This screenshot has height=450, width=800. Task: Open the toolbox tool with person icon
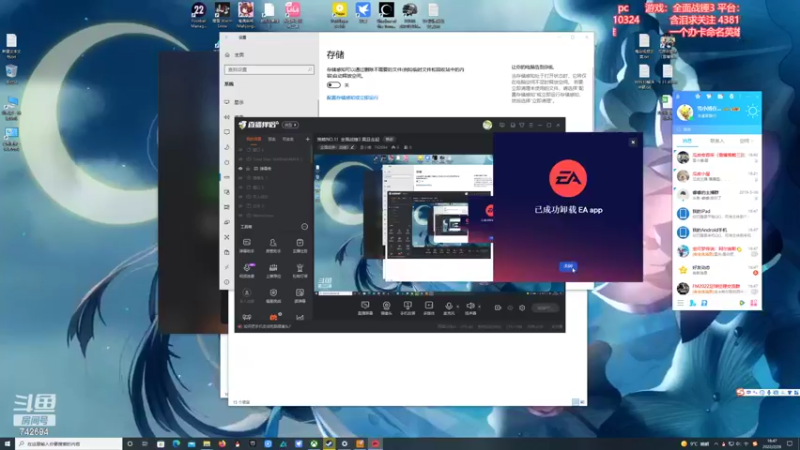pos(273,245)
